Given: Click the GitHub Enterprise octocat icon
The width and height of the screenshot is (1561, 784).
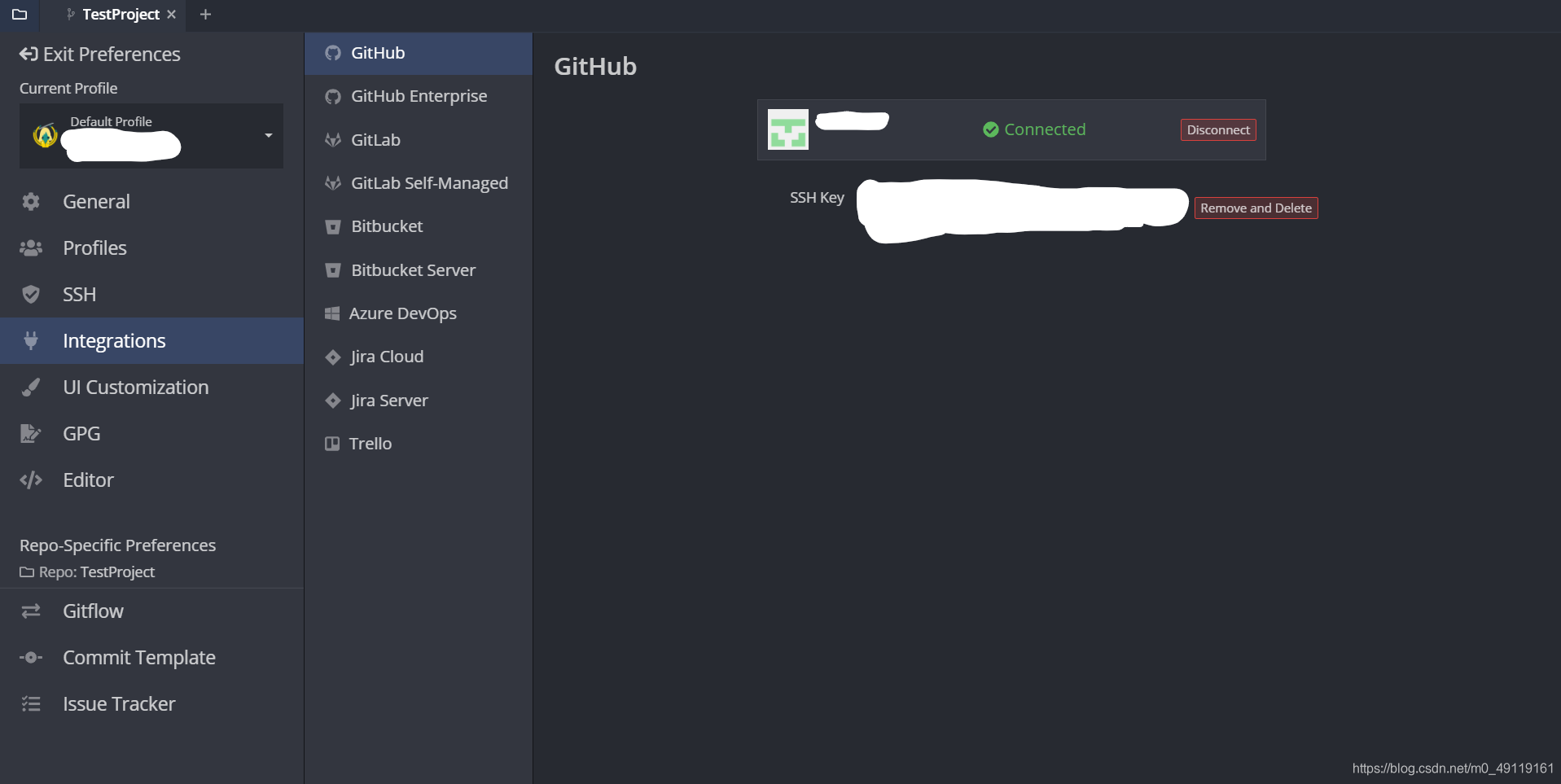Looking at the screenshot, I should coord(332,97).
